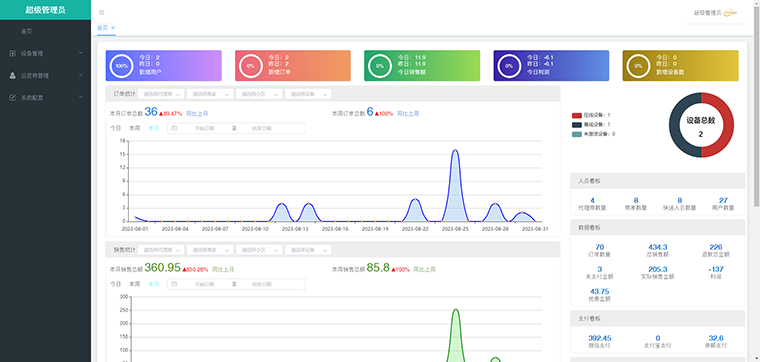
Task: Click the 系统配置 edit icon in sidebar
Action: coord(13,97)
